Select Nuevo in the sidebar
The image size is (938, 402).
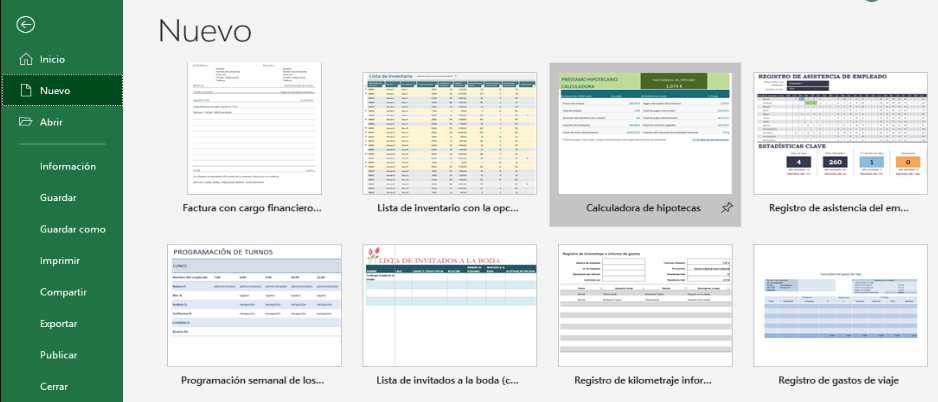coord(62,90)
